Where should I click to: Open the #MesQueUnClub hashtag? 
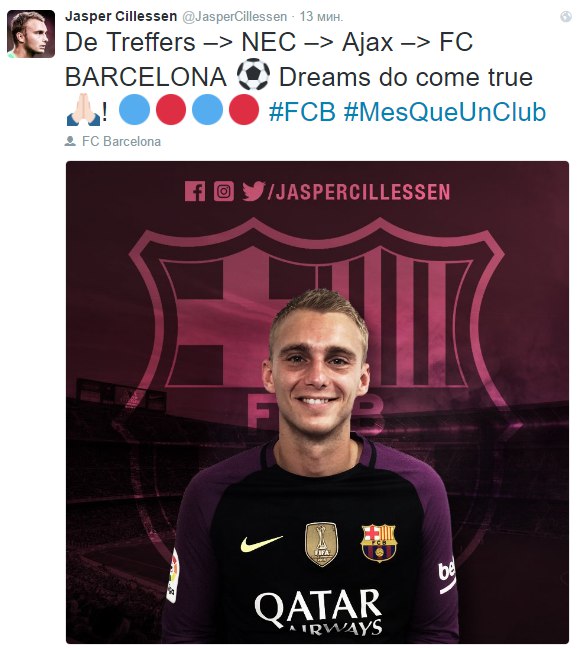[x=445, y=112]
